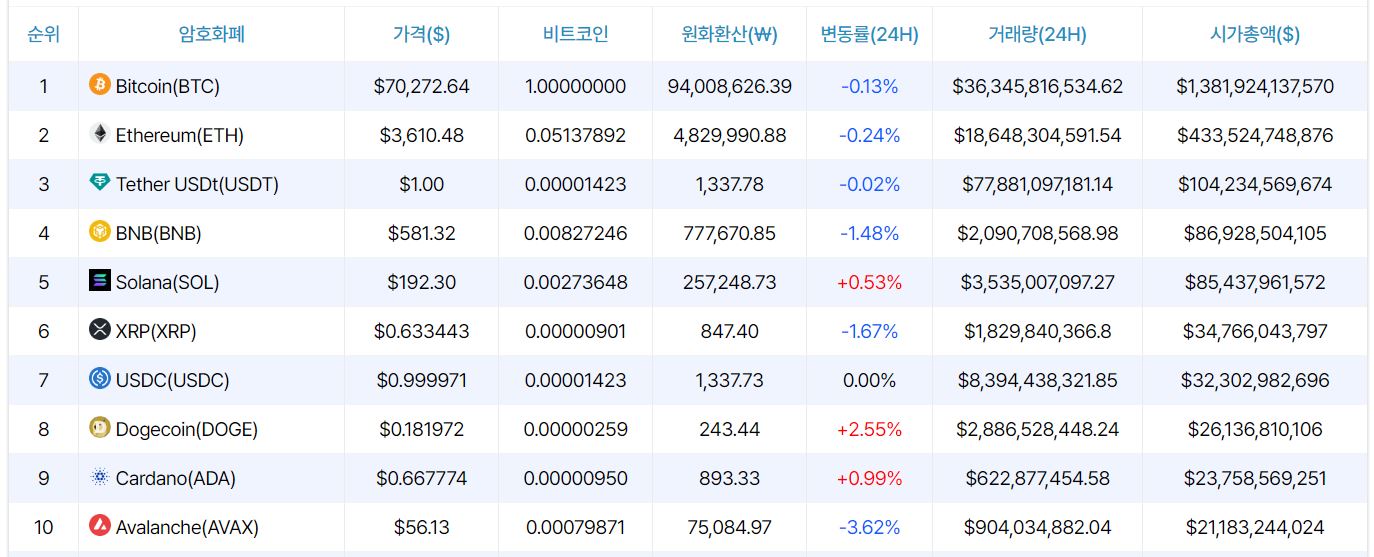The width and height of the screenshot is (1374, 557).
Task: Select Ethereum price $3,610.48
Action: [422, 135]
